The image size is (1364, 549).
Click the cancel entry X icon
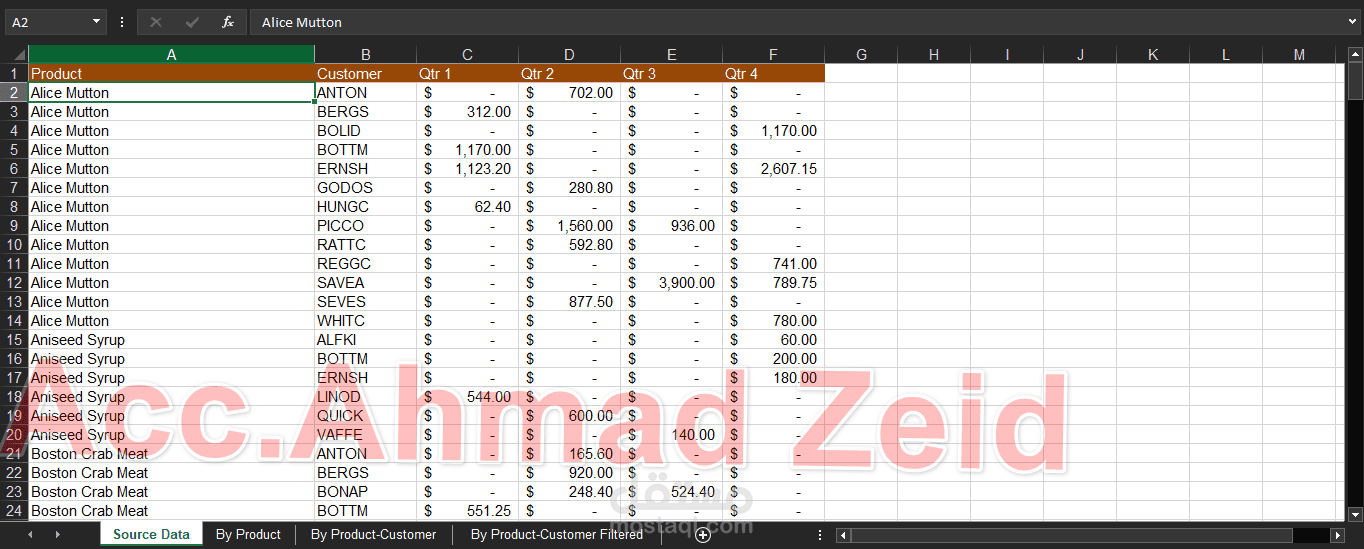coord(156,22)
